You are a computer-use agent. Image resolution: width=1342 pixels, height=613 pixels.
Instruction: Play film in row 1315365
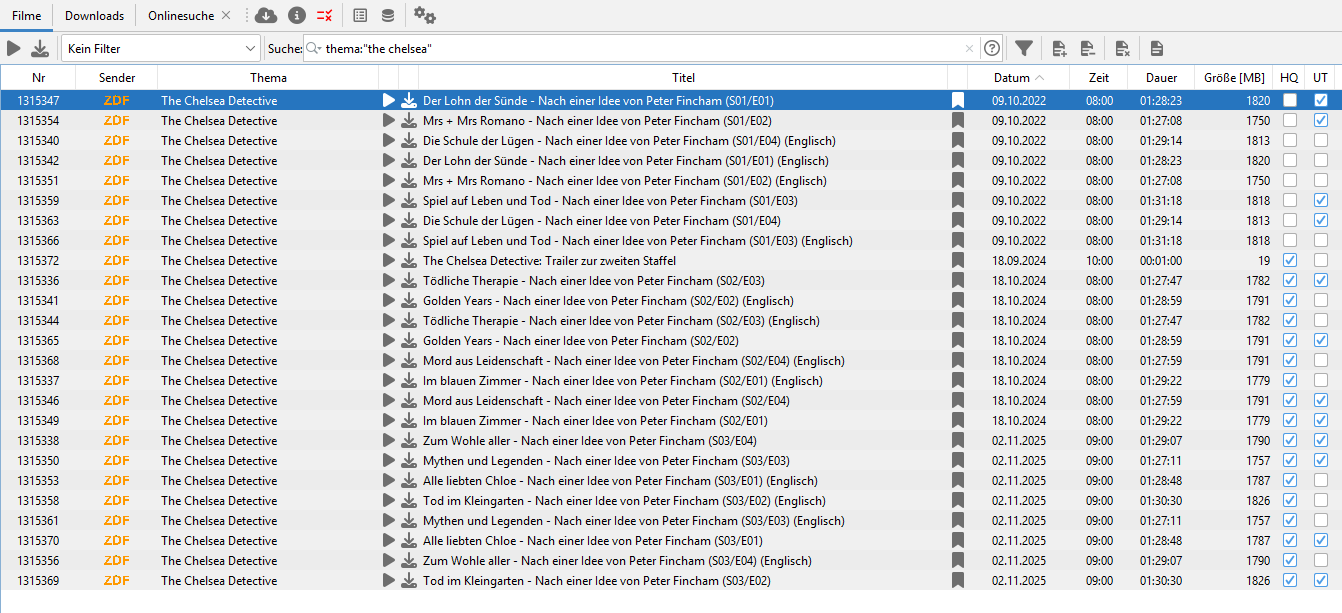pos(389,340)
